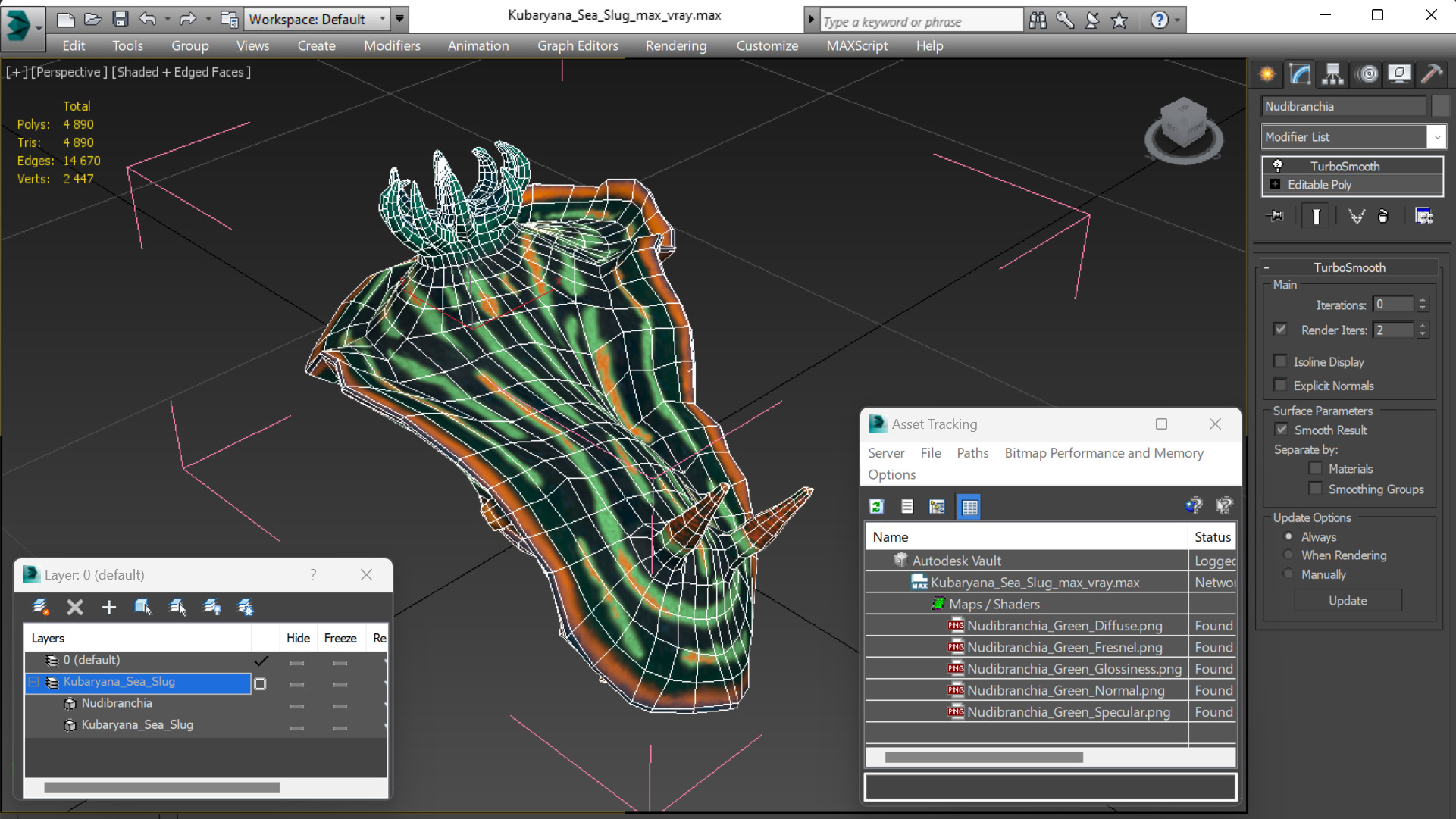1456x819 pixels.
Task: Click the Pin Stack icon
Action: (x=1276, y=217)
